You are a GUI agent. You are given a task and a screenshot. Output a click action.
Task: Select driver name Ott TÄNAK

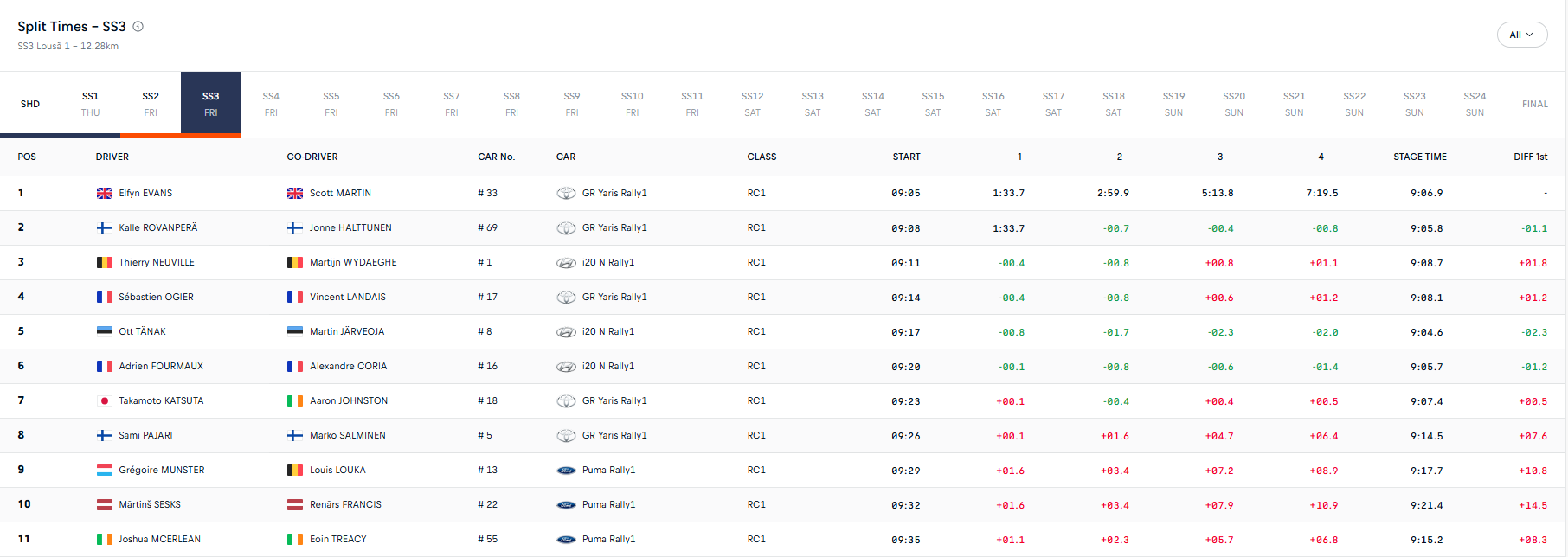coord(143,331)
